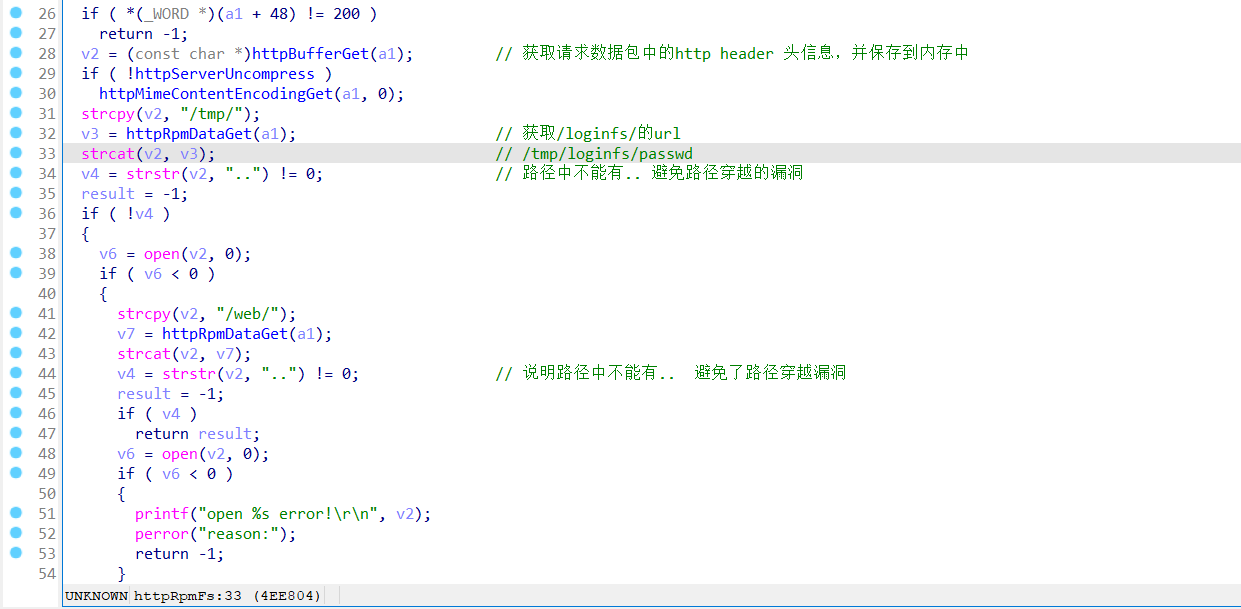Click "if ( !v4 )" on line 36

click(x=125, y=213)
